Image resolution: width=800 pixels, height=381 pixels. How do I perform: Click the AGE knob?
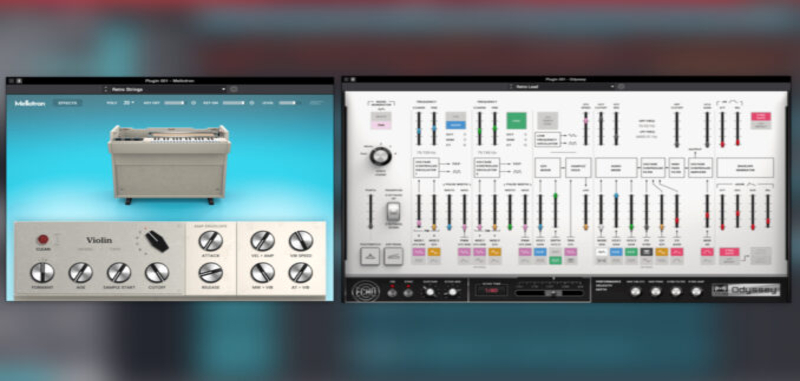coord(81,272)
